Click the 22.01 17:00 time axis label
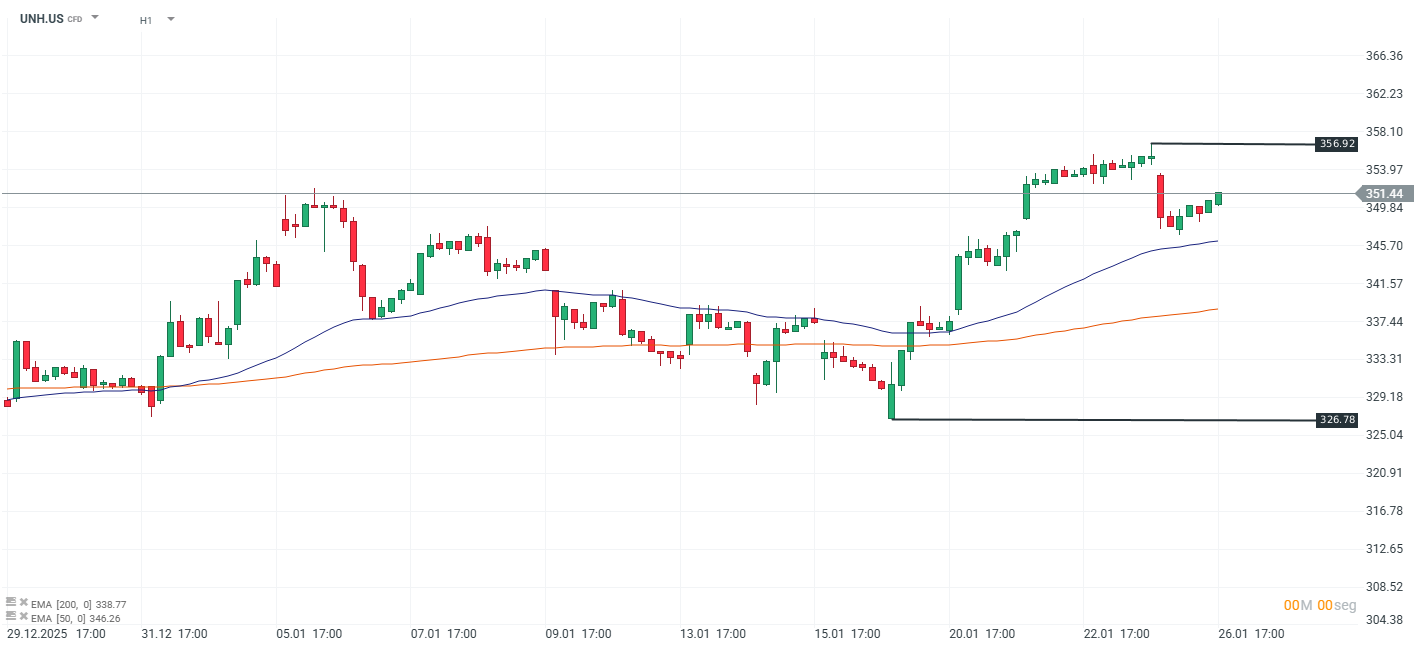The image size is (1426, 650). tap(1118, 634)
